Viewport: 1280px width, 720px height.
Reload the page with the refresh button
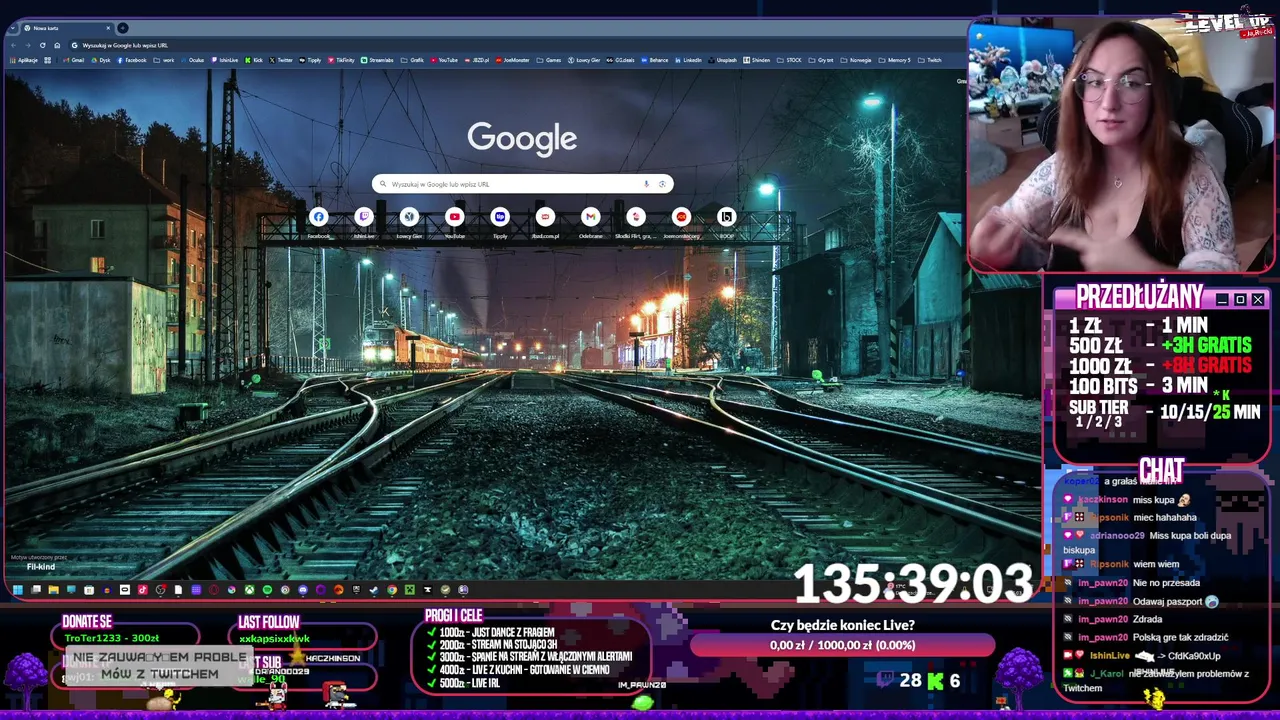pyautogui.click(x=42, y=45)
